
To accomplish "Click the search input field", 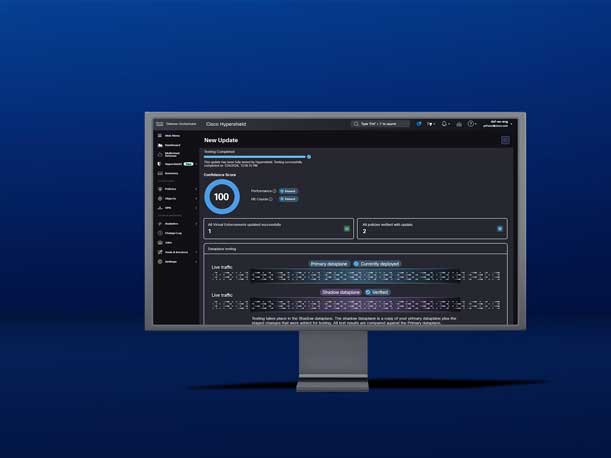I will 380,124.
